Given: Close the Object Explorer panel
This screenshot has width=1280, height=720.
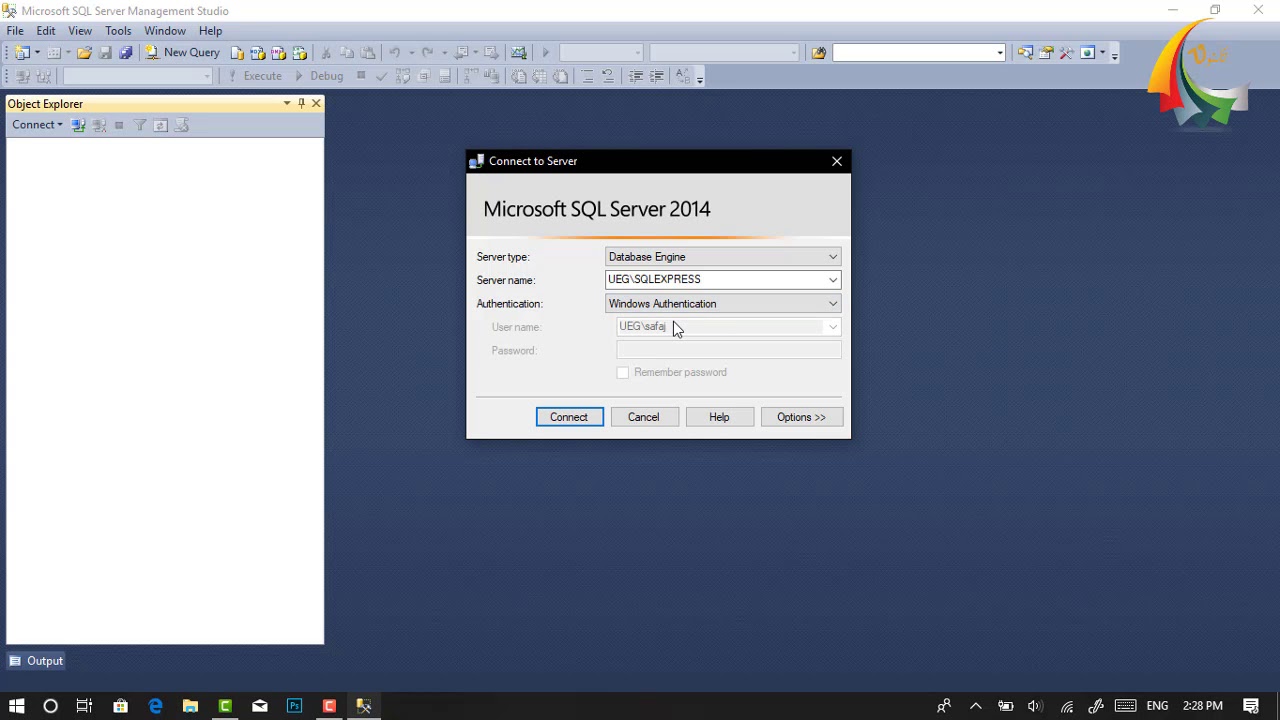Looking at the screenshot, I should coord(316,103).
